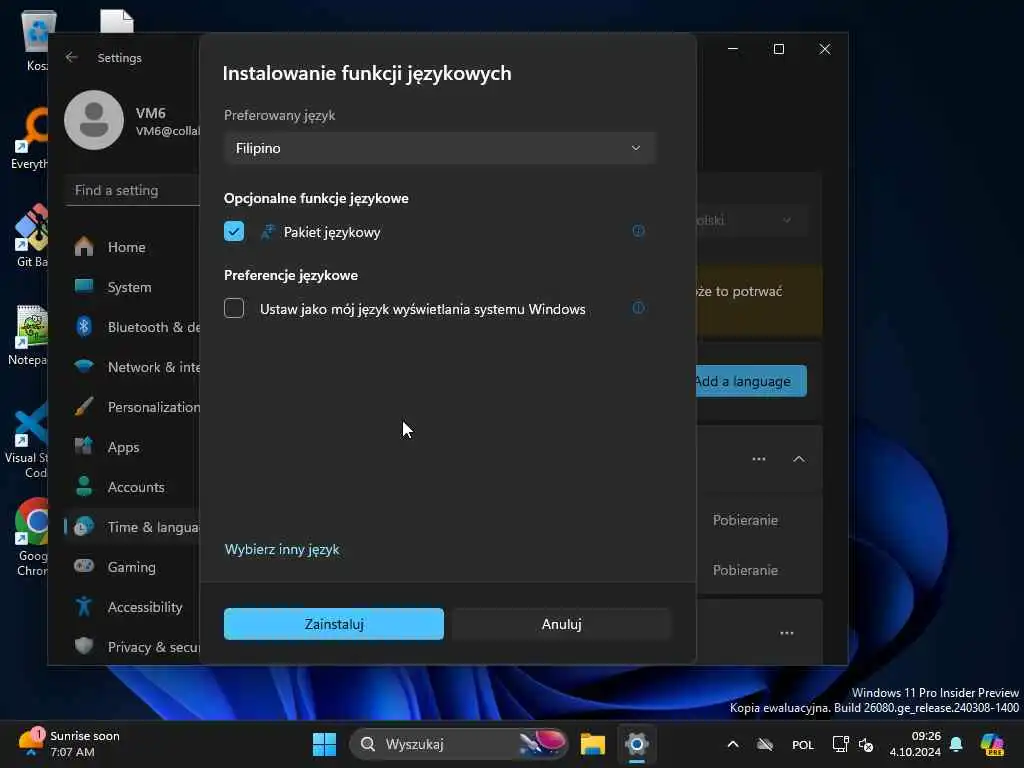Focus the Find a setting search box
The height and width of the screenshot is (768, 1024).
coord(133,190)
